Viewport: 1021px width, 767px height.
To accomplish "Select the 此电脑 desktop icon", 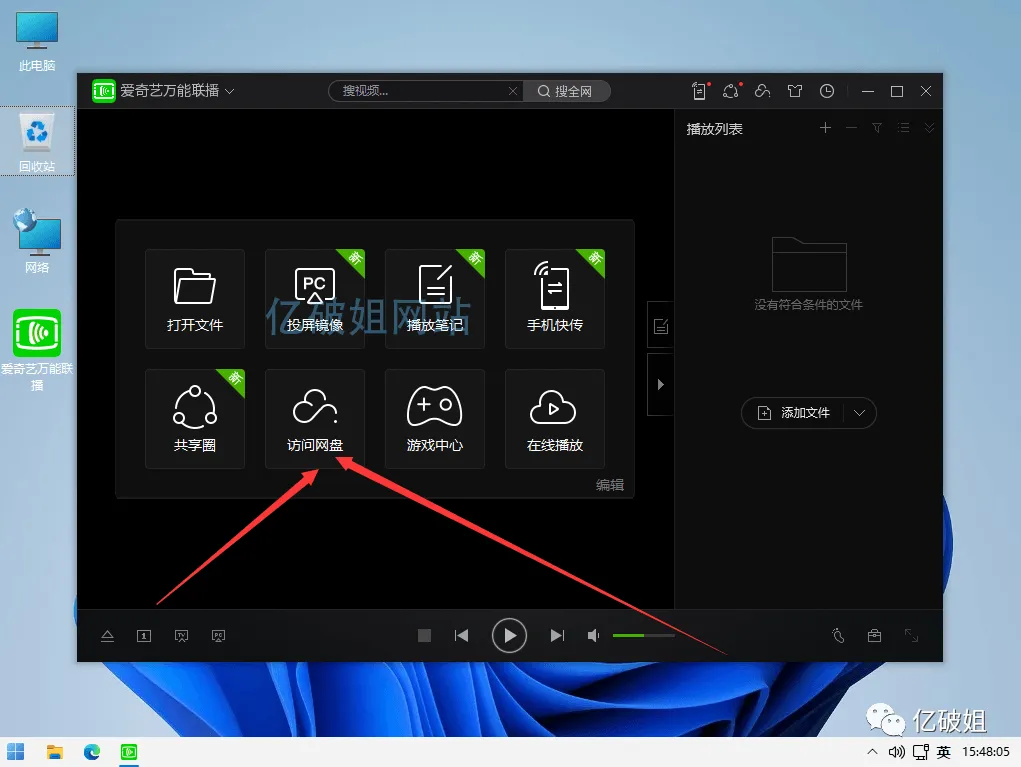I will click(37, 42).
